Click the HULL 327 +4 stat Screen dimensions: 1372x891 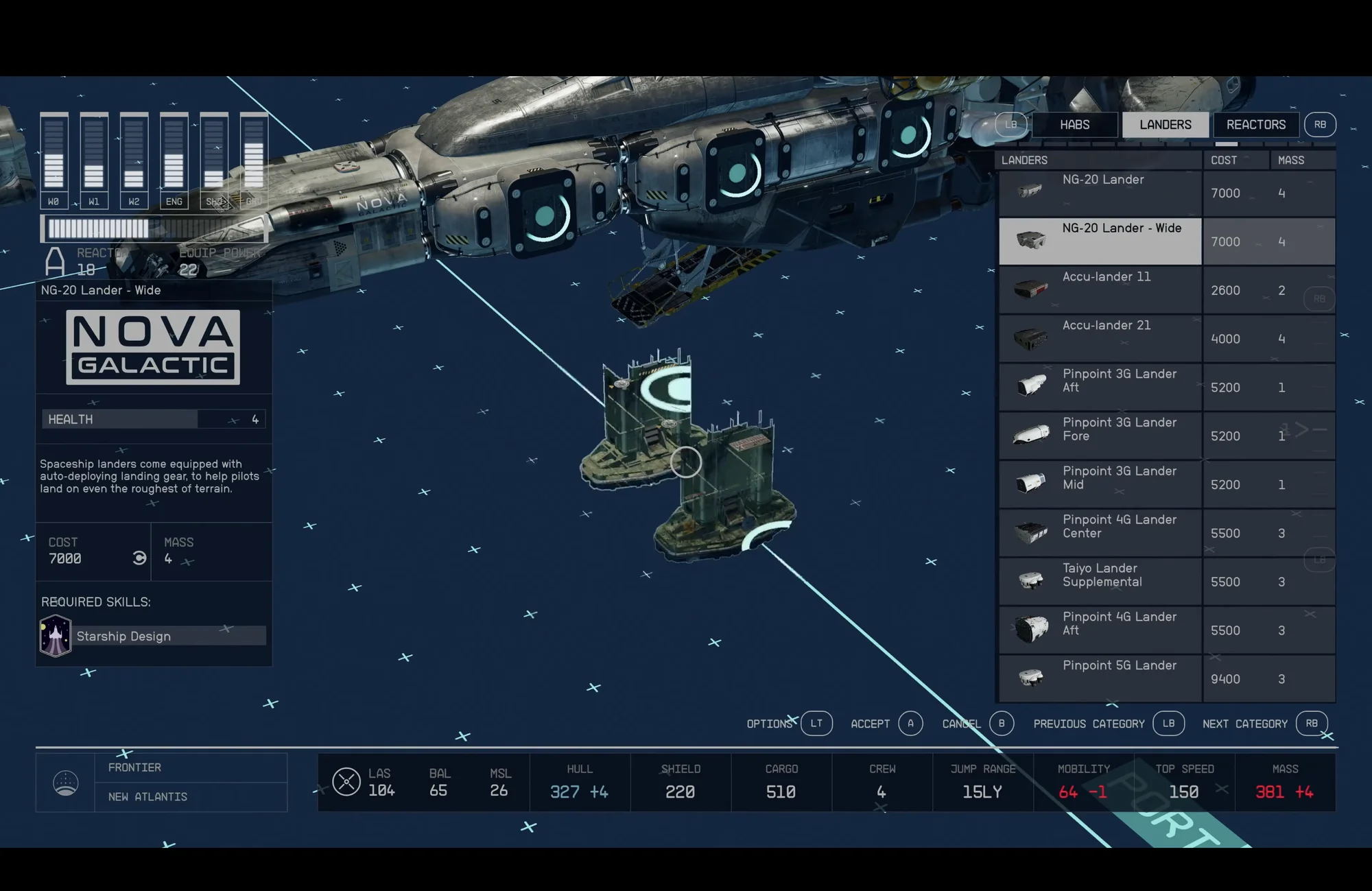pos(580,782)
